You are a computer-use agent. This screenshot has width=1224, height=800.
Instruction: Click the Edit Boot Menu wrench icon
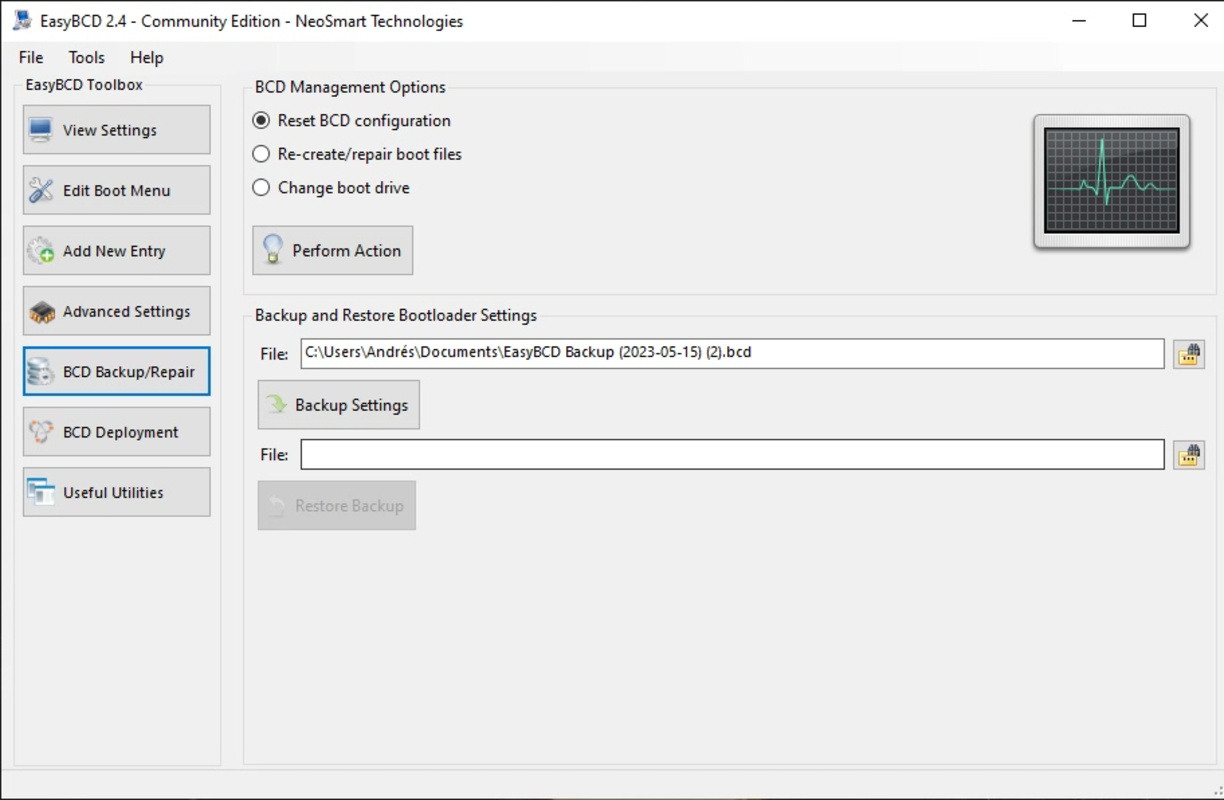[41, 190]
